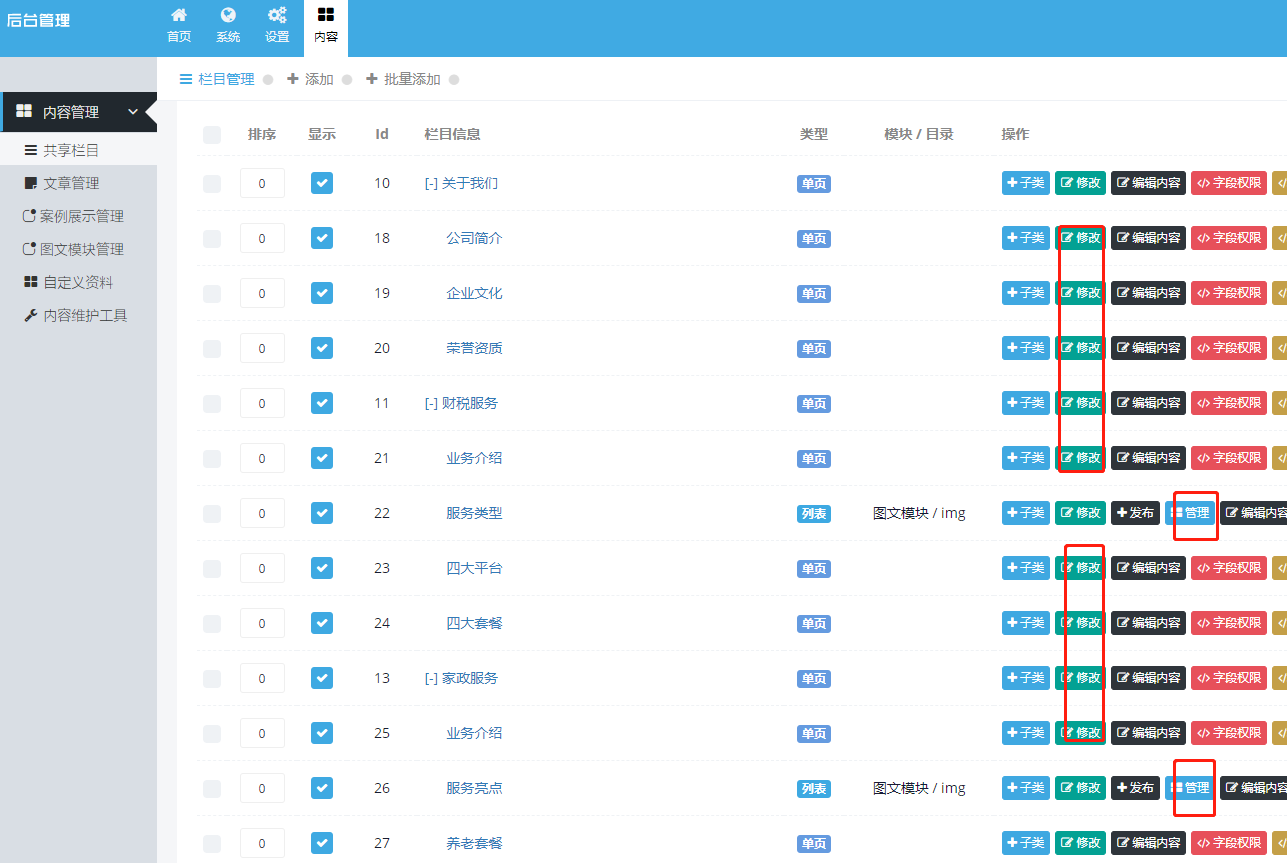
Task: Click 修改 for the 养老套餐 row
Action: tap(1080, 843)
